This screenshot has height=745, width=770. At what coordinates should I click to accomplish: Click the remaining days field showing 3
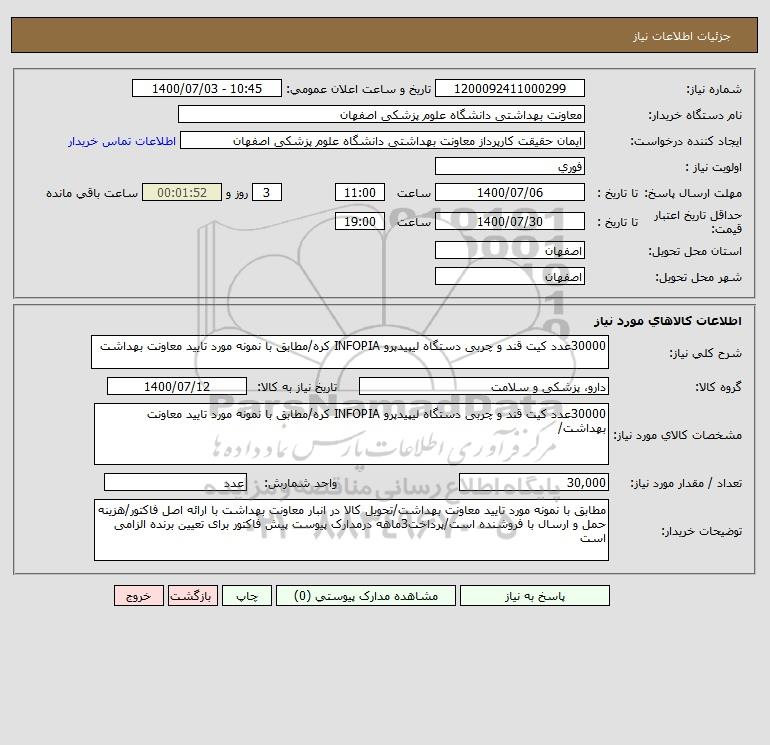(x=267, y=193)
